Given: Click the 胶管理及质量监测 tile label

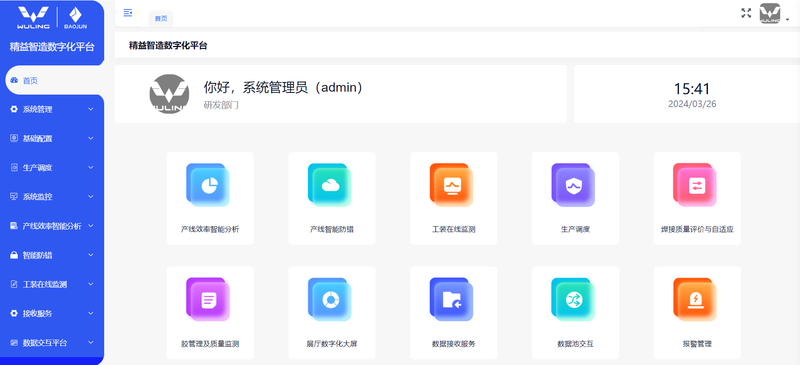Looking at the screenshot, I should [x=210, y=344].
